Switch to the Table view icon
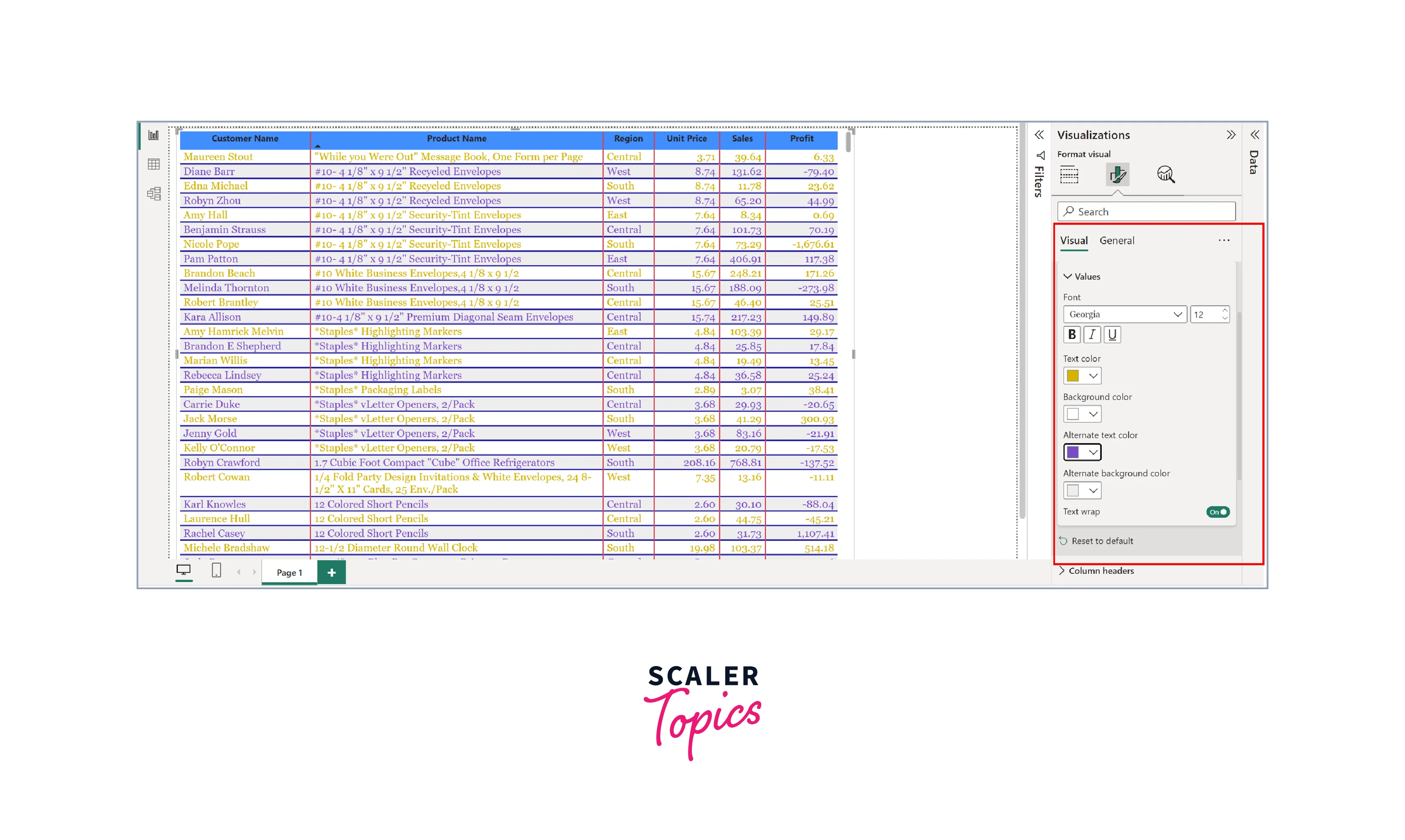Screen dimensions: 1405x840 coord(153,165)
